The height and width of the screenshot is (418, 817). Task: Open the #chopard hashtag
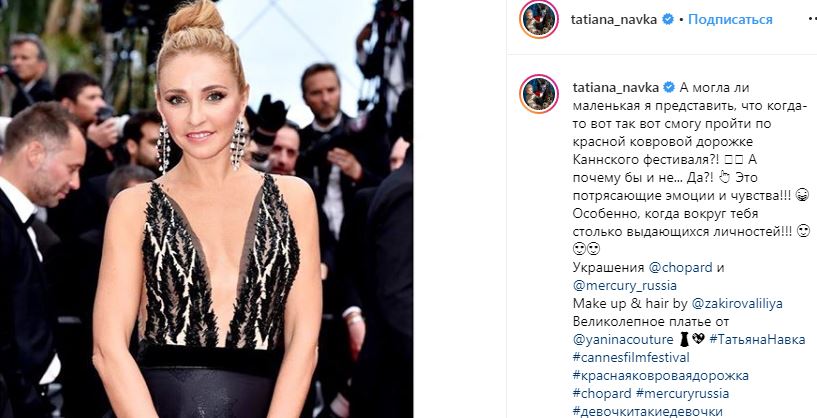click(x=602, y=393)
